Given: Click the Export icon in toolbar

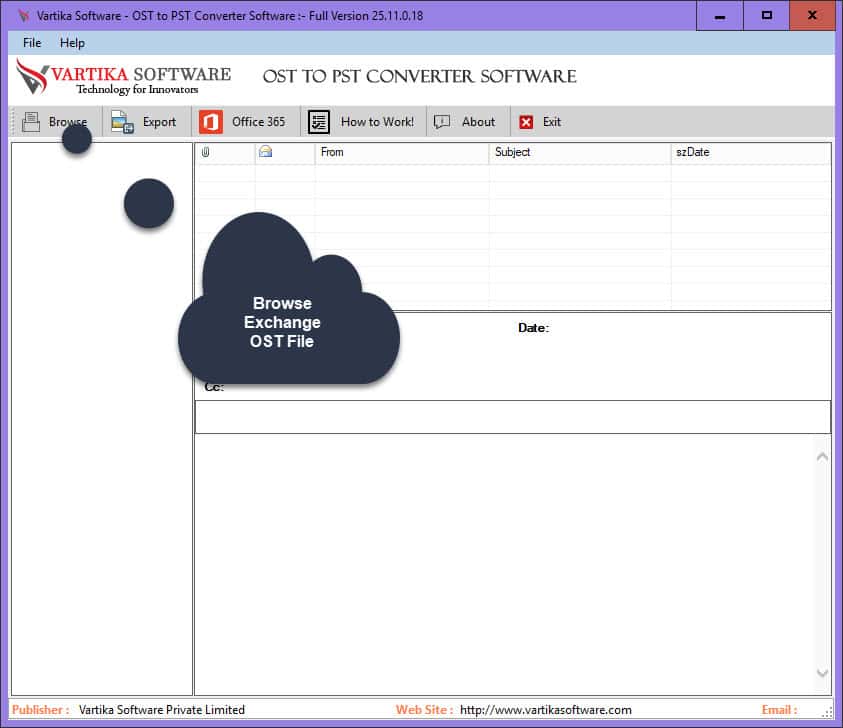Looking at the screenshot, I should [x=122, y=122].
